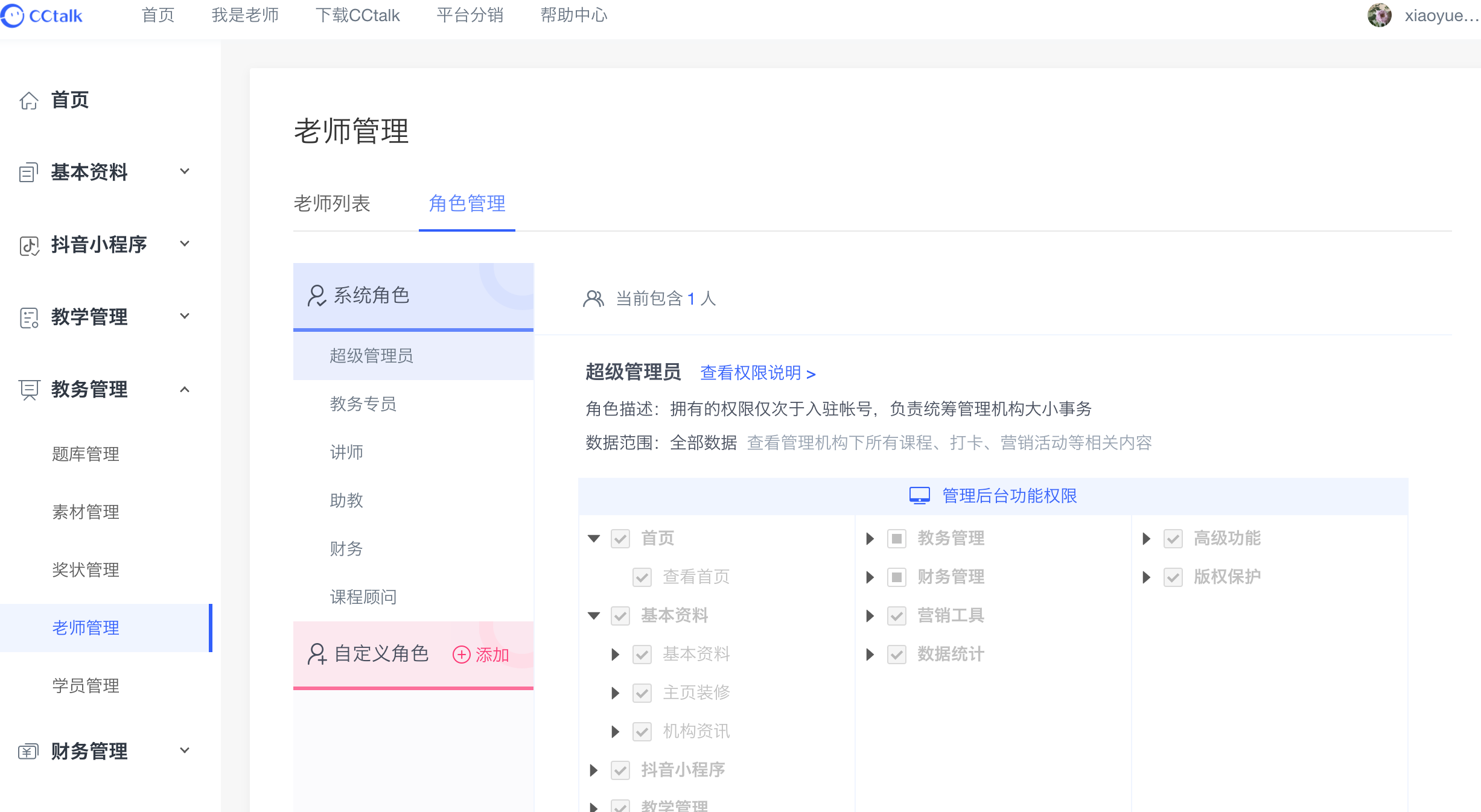
Task: Click the CCtalk logo icon
Action: pos(12,15)
